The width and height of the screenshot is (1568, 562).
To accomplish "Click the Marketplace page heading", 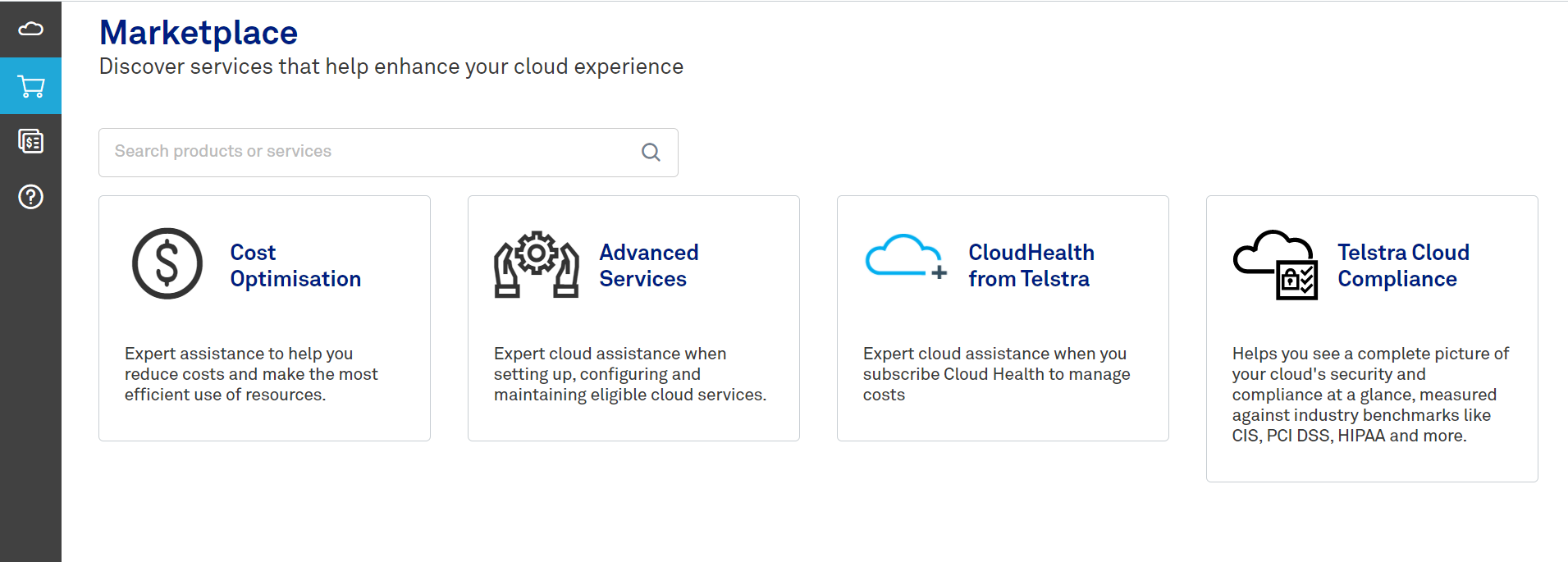I will pyautogui.click(x=199, y=33).
